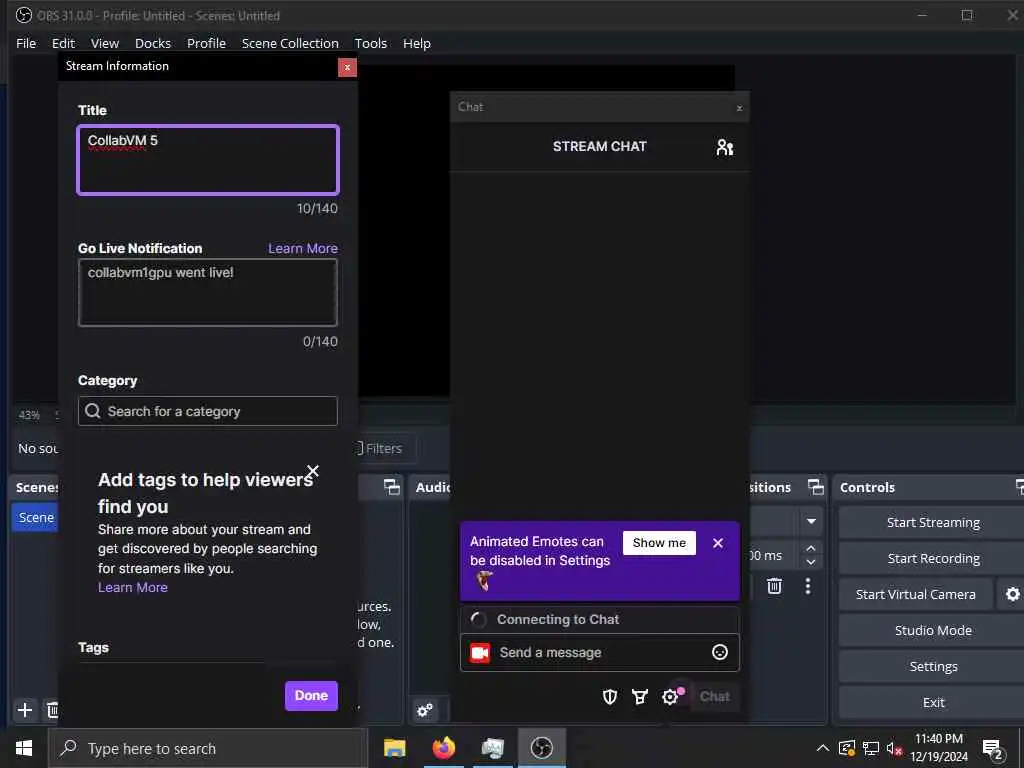Open the notification center icon
Viewport: 1024px width, 768px height.
[x=993, y=749]
